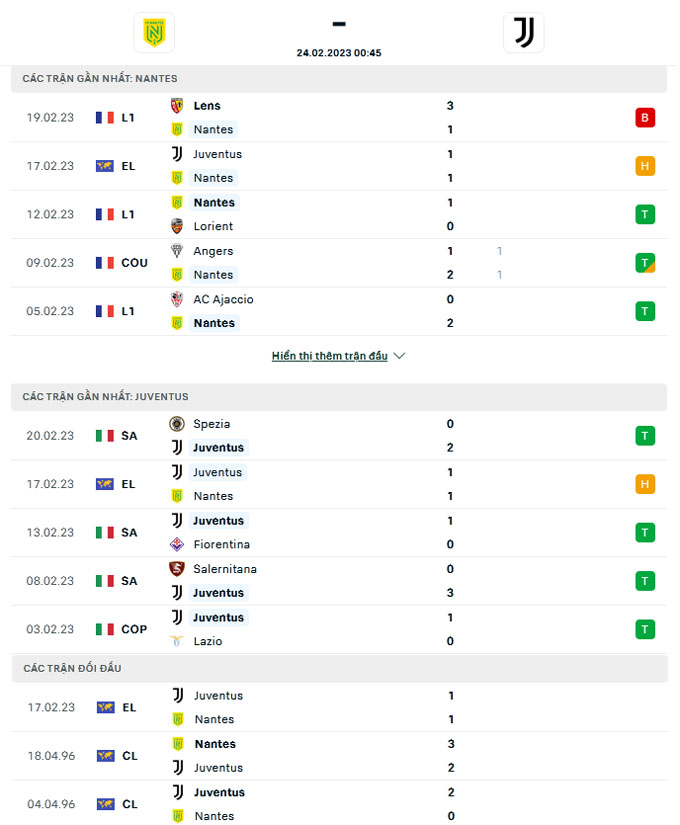Click the AC Ajaccio team crest icon
This screenshot has height=825, width=680.
point(177,299)
